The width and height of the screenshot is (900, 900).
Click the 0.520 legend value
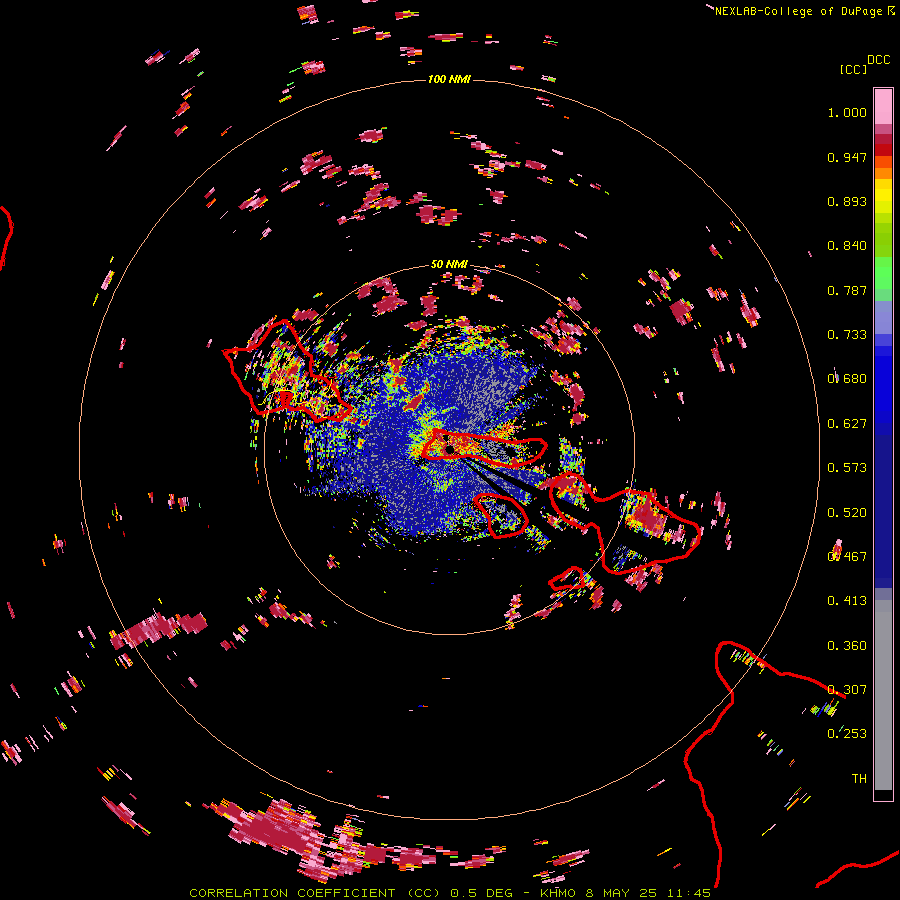(847, 513)
